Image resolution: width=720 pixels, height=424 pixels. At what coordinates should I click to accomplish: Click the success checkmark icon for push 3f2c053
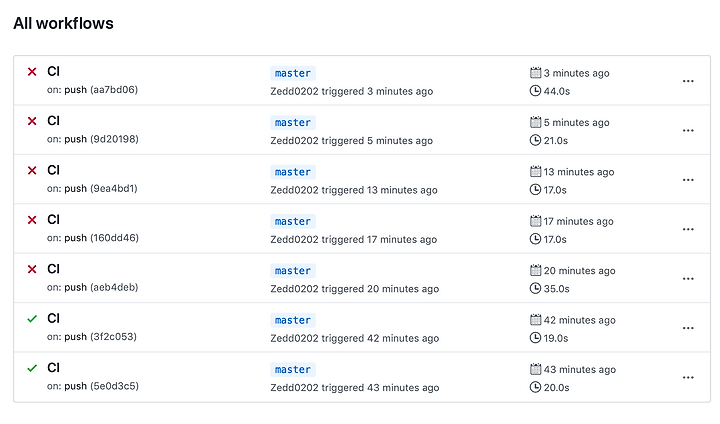point(32,319)
